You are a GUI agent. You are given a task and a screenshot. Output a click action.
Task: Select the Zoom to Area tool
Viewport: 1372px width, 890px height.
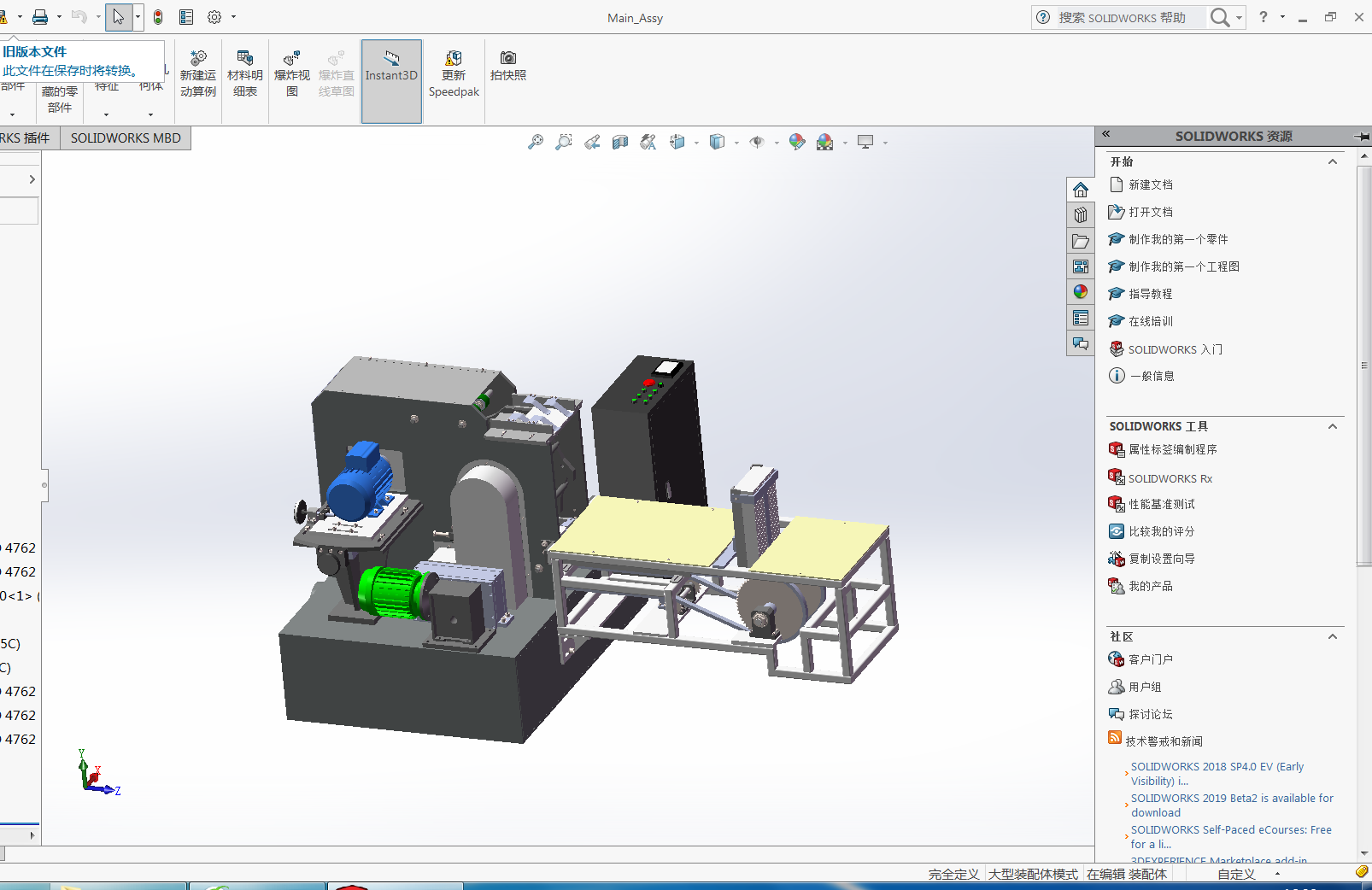pyautogui.click(x=564, y=142)
